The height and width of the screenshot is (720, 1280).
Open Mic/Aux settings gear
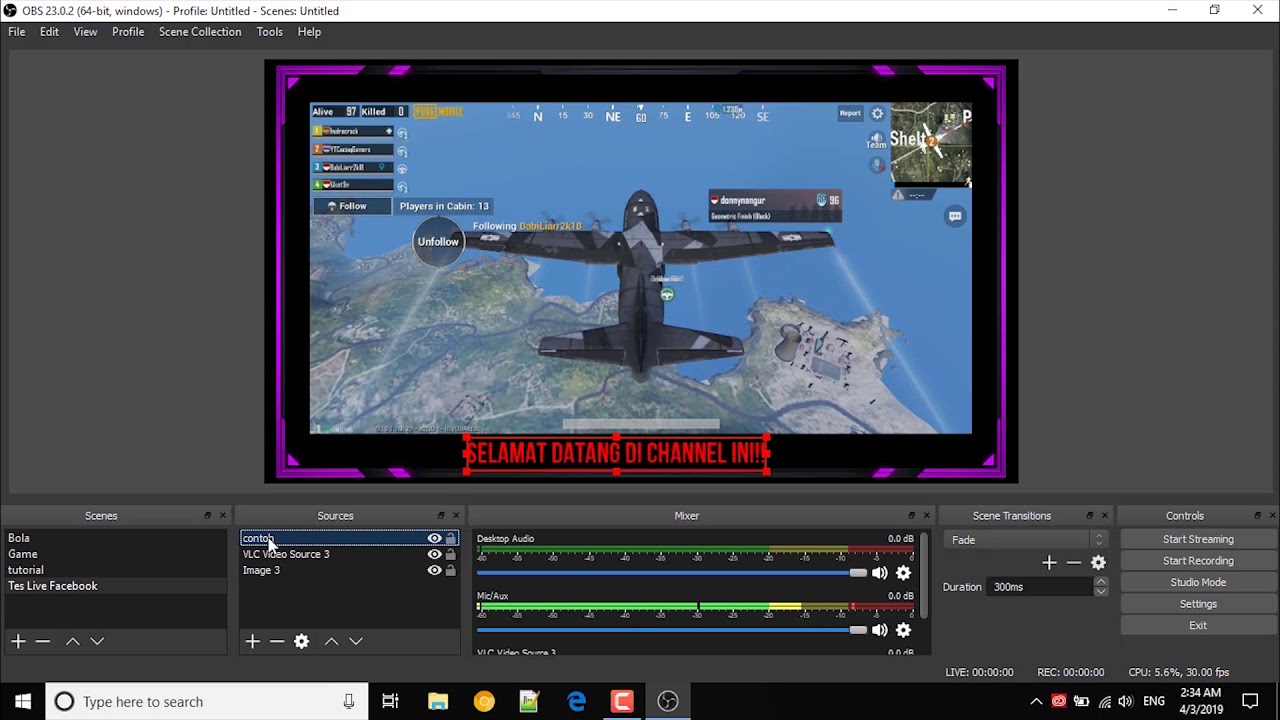(x=903, y=630)
